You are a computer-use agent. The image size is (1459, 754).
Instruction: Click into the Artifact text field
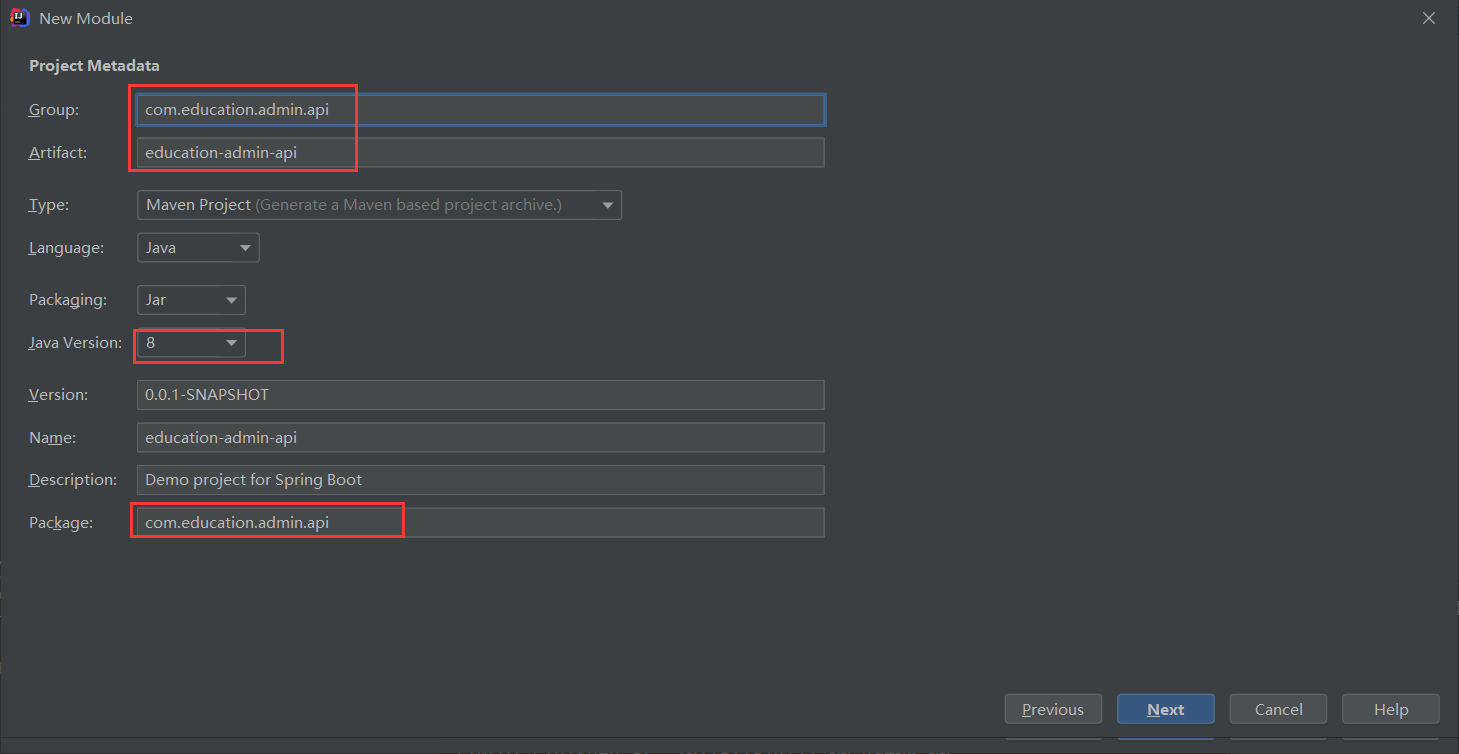pyautogui.click(x=480, y=153)
